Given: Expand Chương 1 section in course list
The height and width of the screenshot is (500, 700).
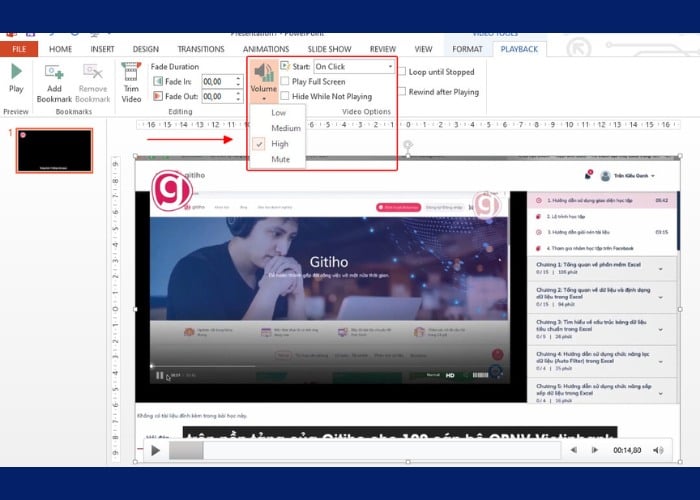Looking at the screenshot, I should click(660, 268).
